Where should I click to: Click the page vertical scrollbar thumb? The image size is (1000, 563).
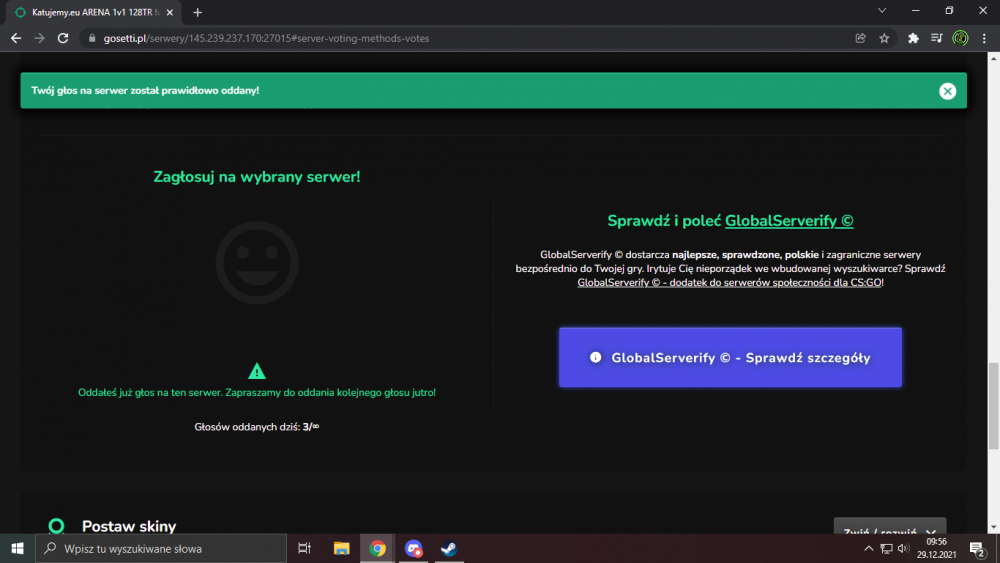[994, 406]
